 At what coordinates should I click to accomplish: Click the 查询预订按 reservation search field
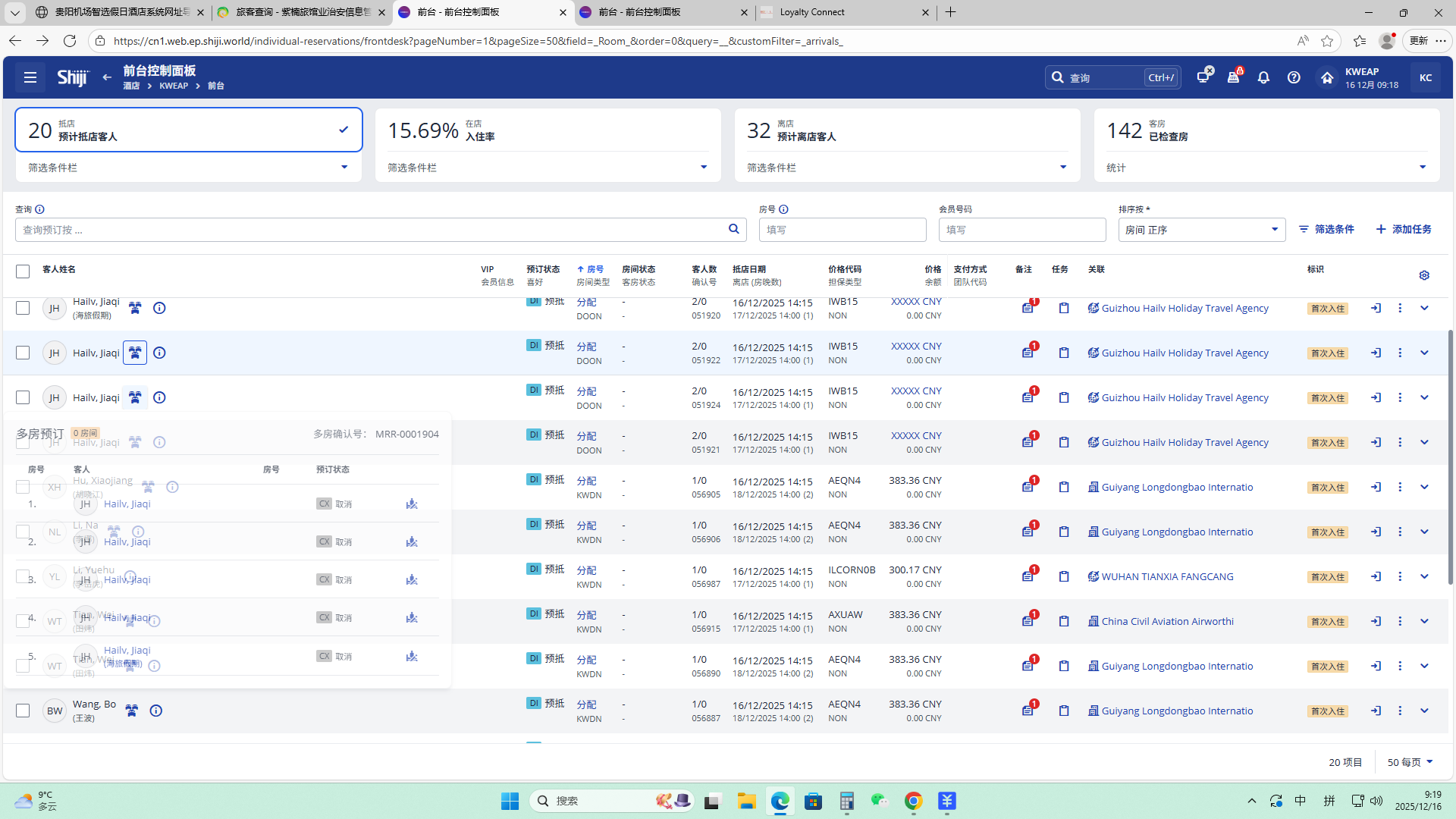pyautogui.click(x=372, y=230)
